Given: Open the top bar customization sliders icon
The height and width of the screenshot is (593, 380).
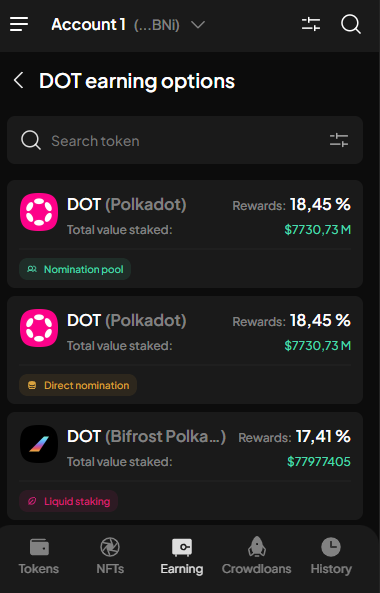Looking at the screenshot, I should pos(311,24).
